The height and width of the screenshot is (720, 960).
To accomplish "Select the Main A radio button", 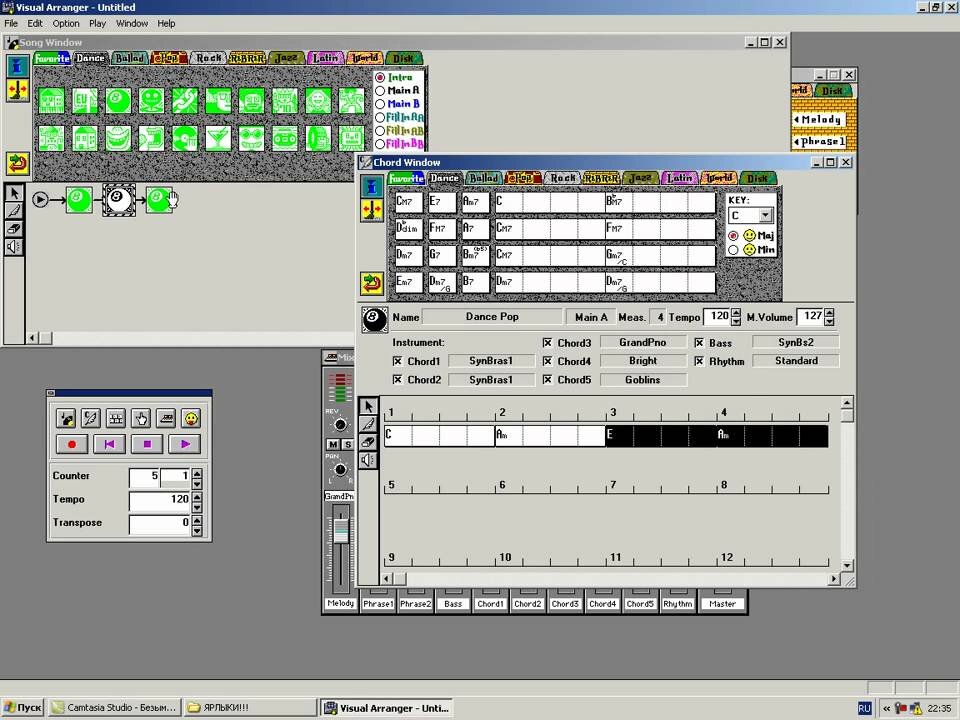I will pyautogui.click(x=380, y=91).
